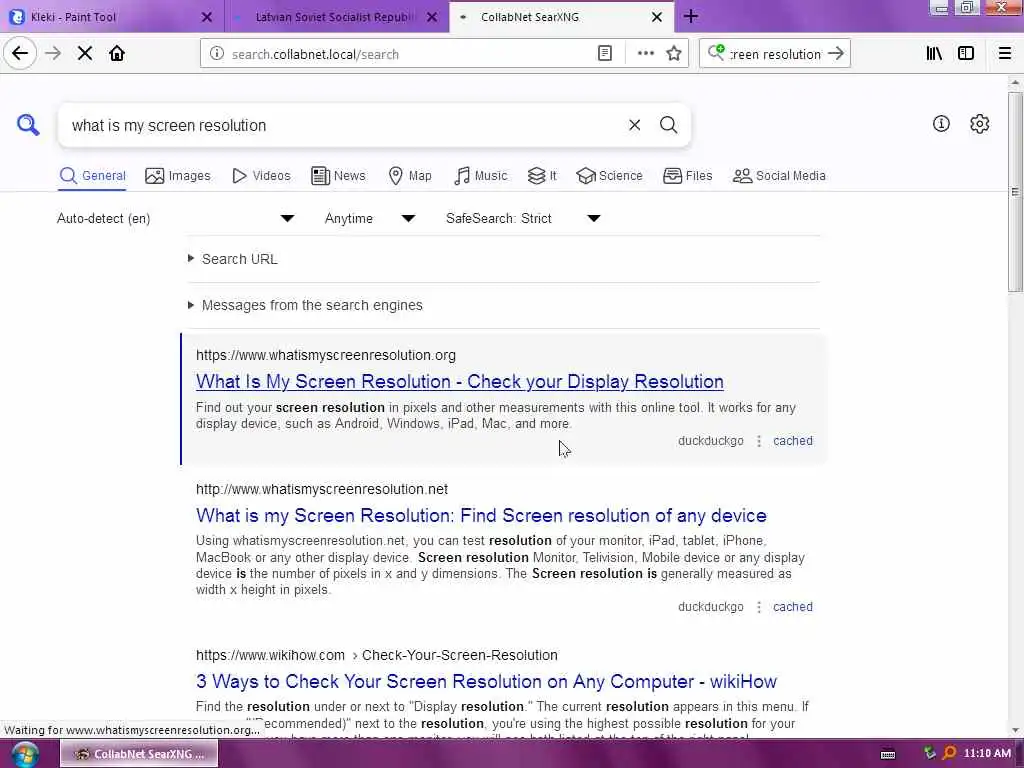Click the browser search box magnifier icon

pos(716,53)
